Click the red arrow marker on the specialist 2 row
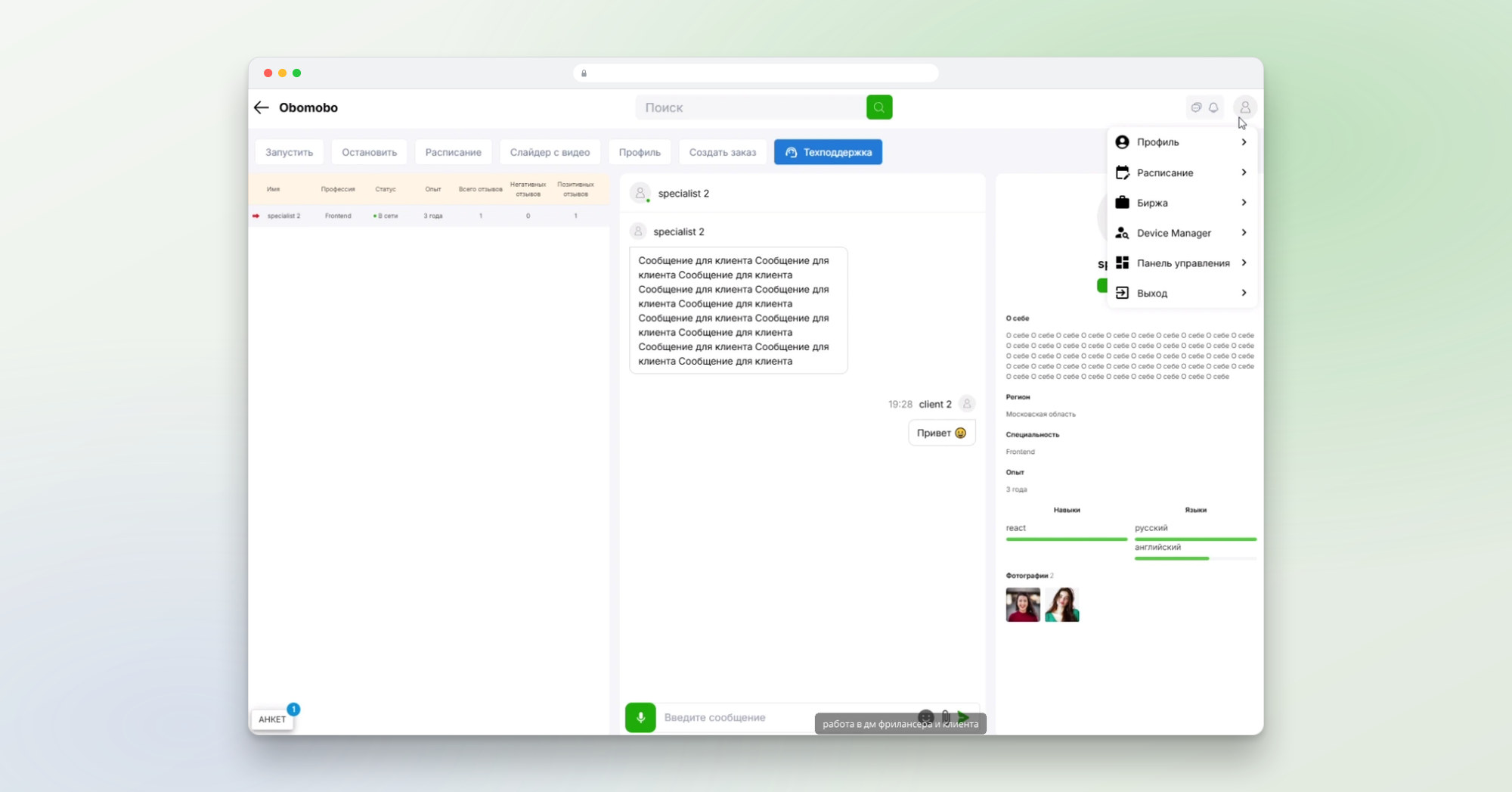 (256, 216)
